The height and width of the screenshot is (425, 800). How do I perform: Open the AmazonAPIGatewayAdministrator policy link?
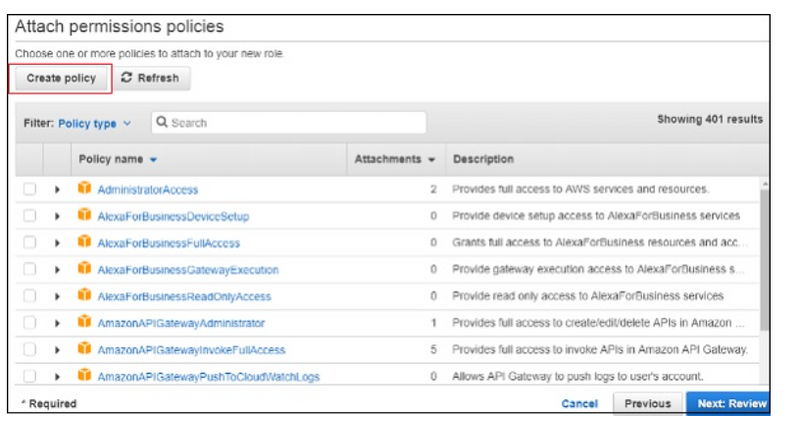click(x=181, y=323)
